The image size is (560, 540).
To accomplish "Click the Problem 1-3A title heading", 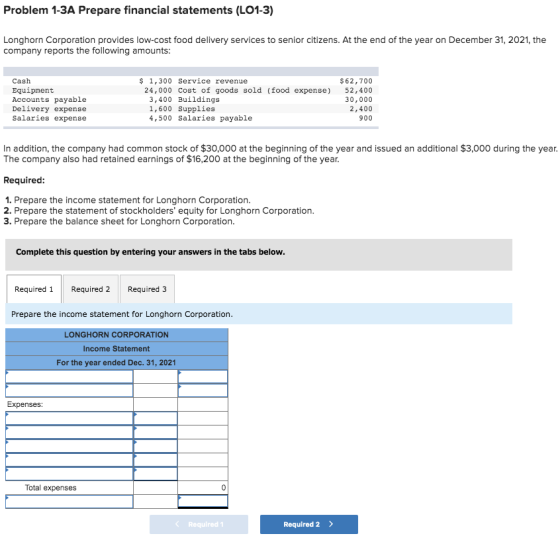I will [138, 10].
